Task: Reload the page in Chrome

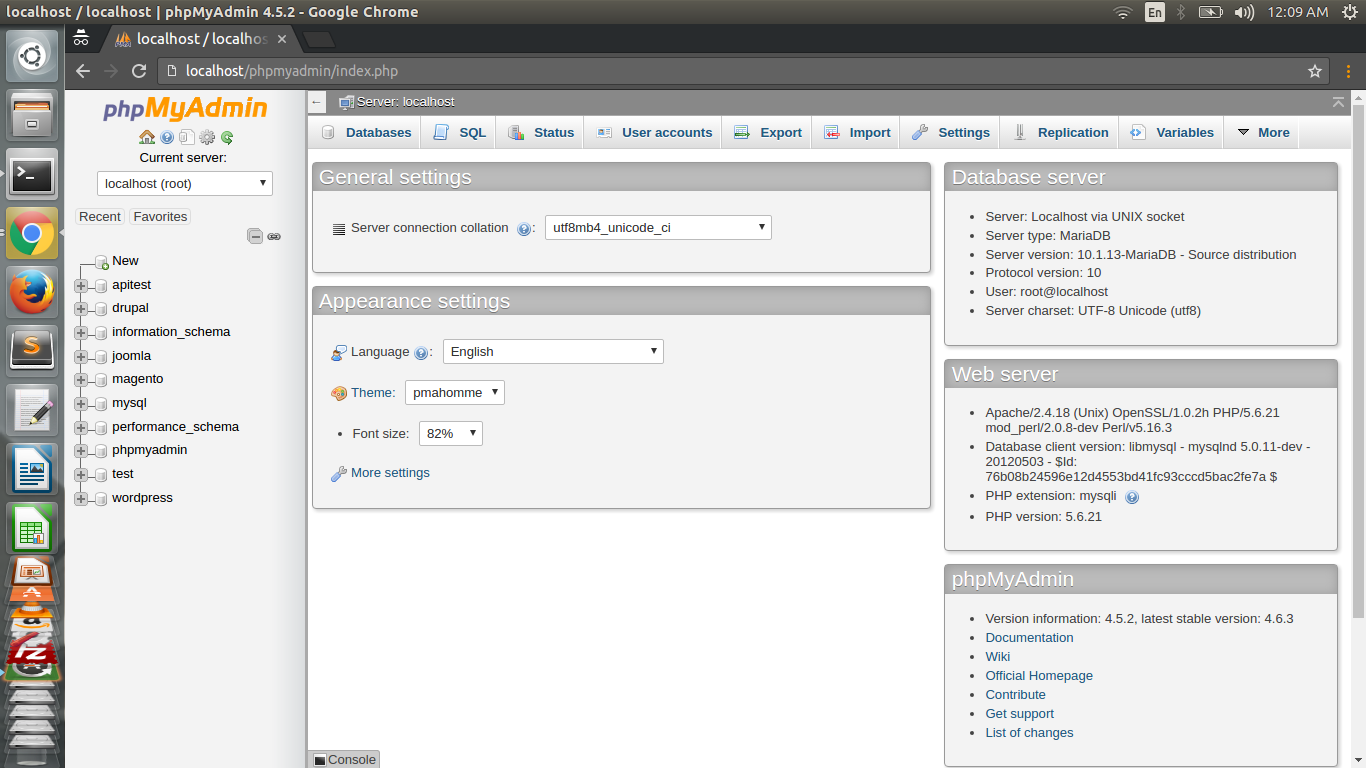Action: coord(139,71)
